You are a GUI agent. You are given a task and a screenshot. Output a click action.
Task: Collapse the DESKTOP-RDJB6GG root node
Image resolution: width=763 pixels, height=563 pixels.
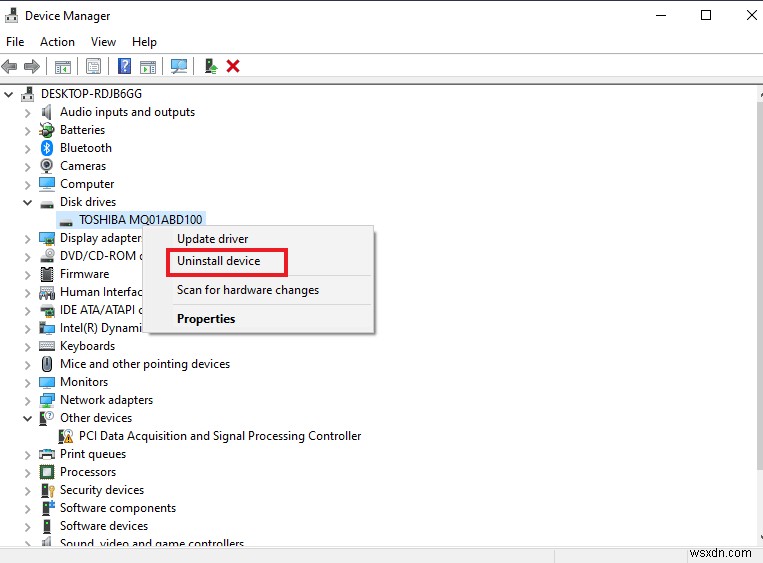click(9, 94)
